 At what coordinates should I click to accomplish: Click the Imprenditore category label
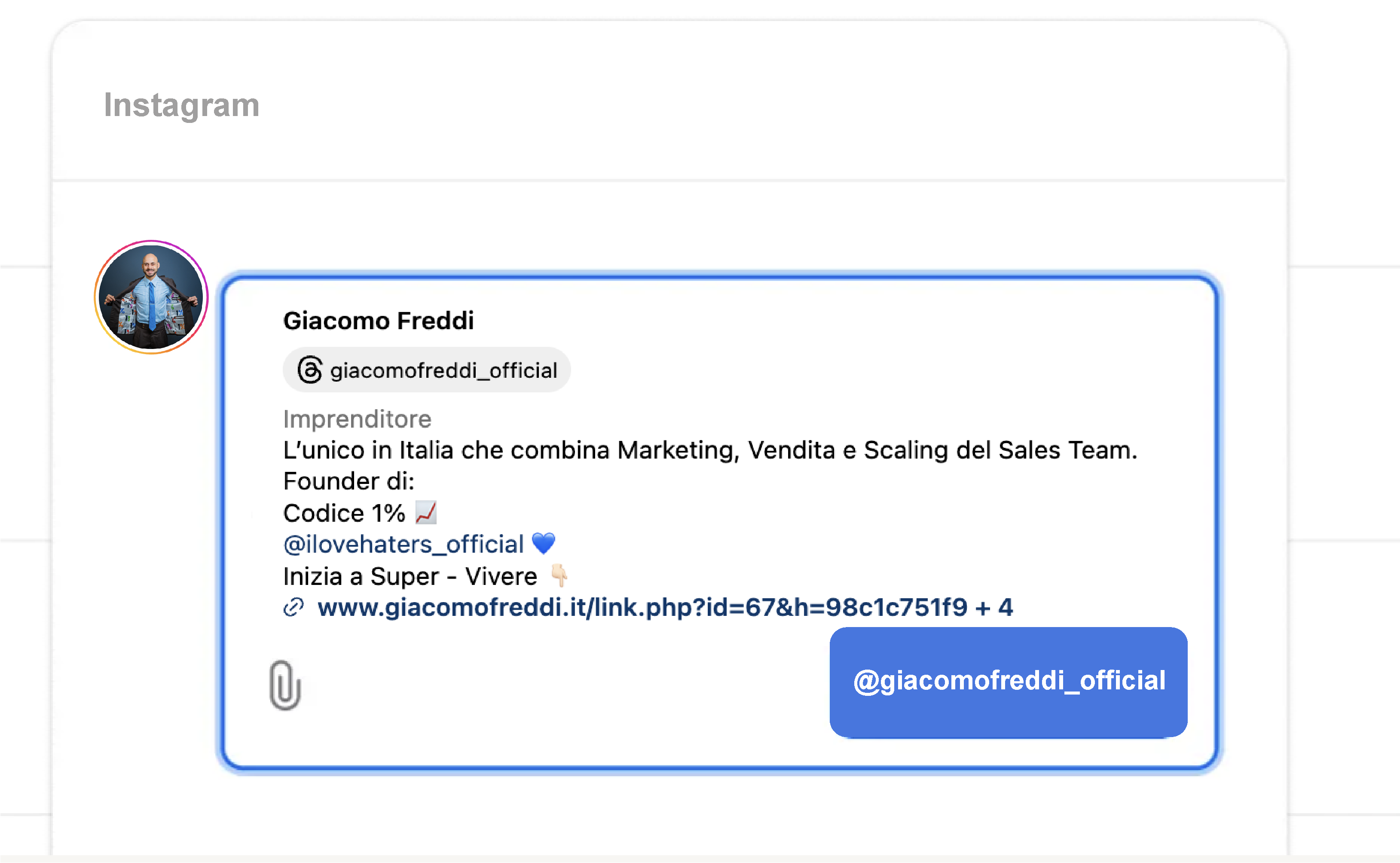click(357, 419)
